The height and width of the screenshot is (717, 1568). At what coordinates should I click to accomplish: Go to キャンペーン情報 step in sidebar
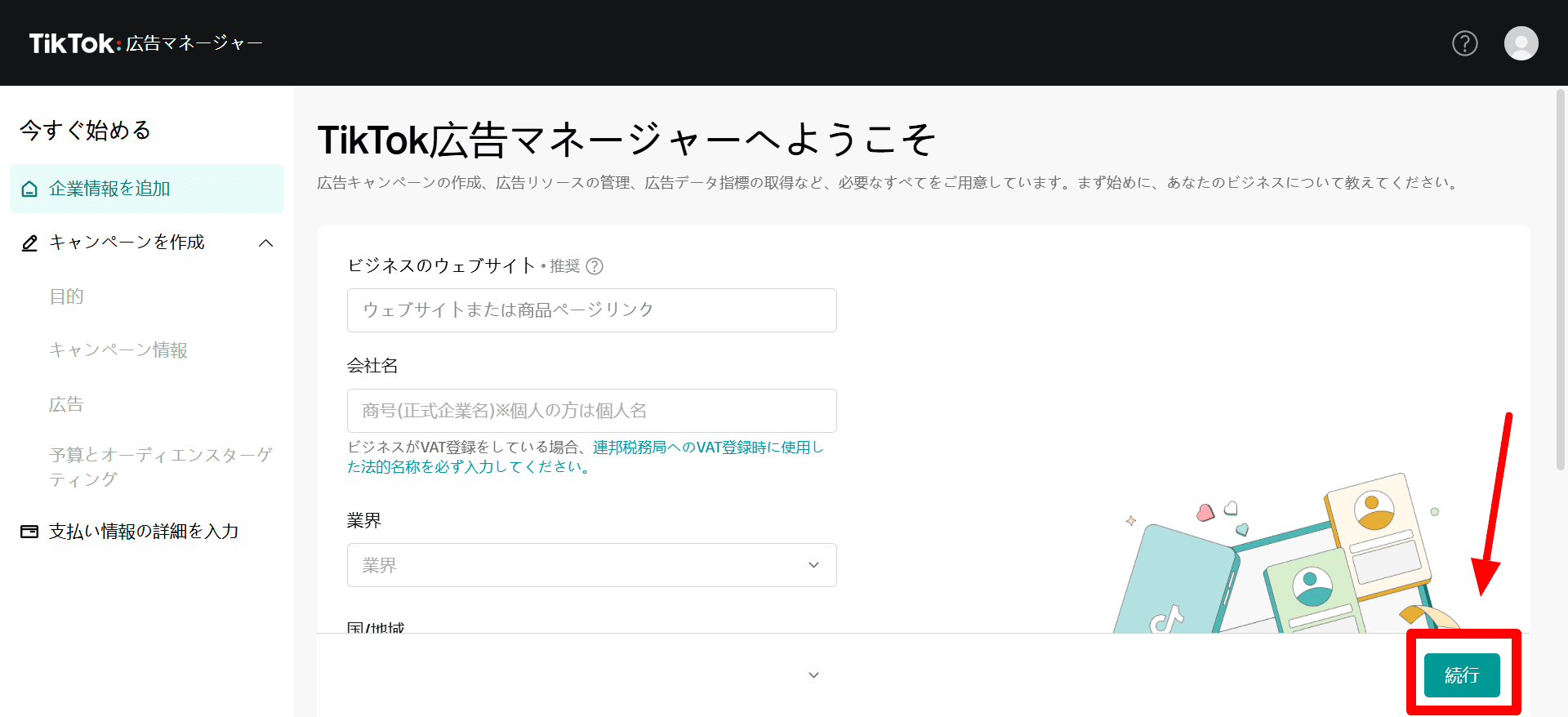pos(118,350)
